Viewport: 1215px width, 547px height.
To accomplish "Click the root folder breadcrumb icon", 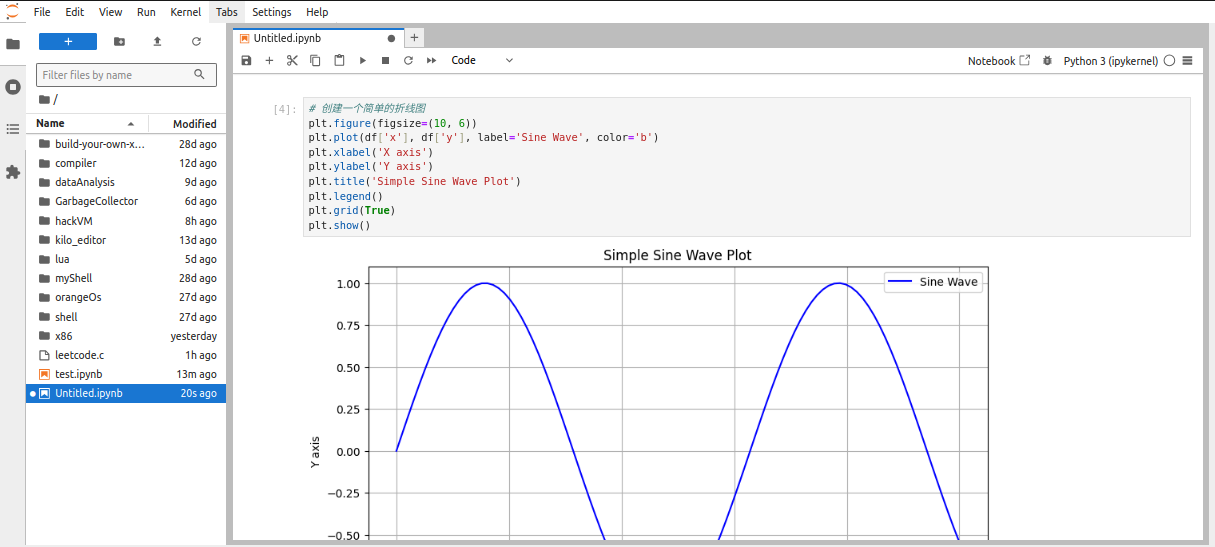I will tap(44, 99).
